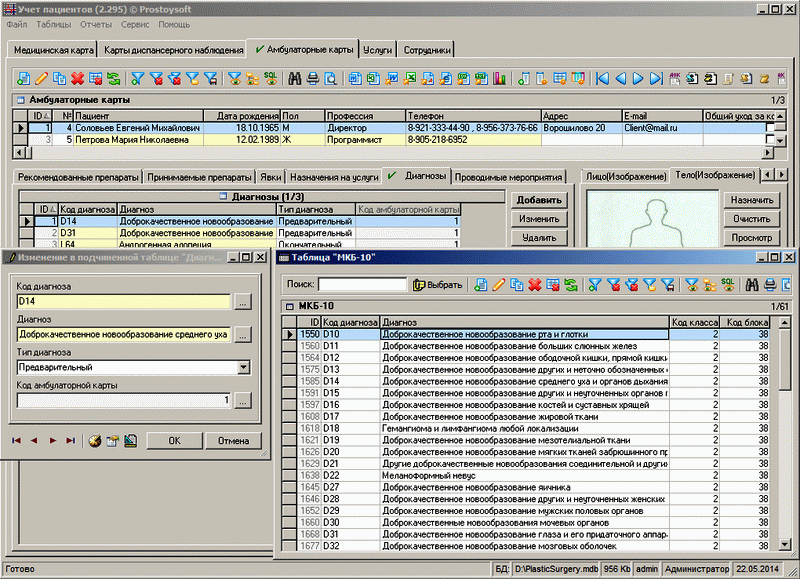Toggle the checkbox in Соловьев's row

[771, 128]
